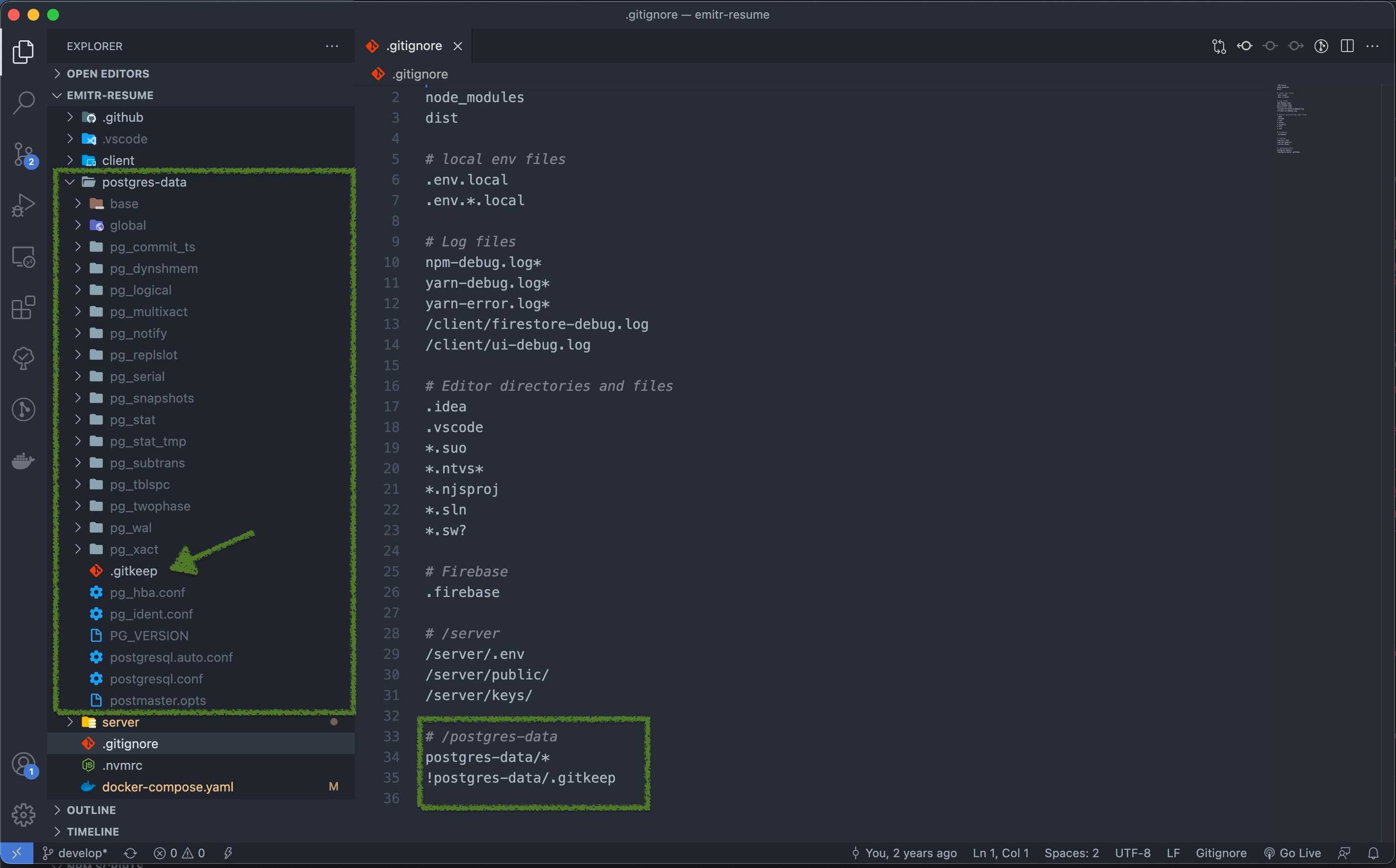Open the Search view
Viewport: 1396px width, 868px height.
click(24, 102)
